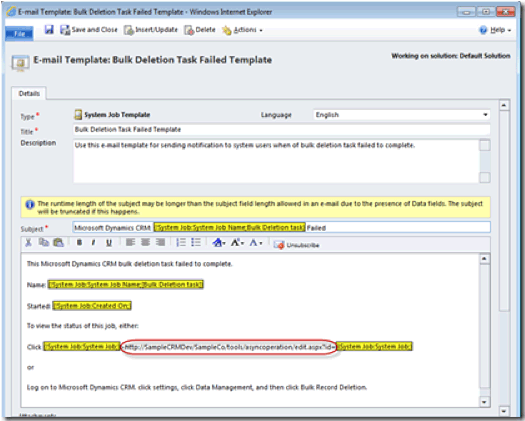Align text left

point(130,242)
